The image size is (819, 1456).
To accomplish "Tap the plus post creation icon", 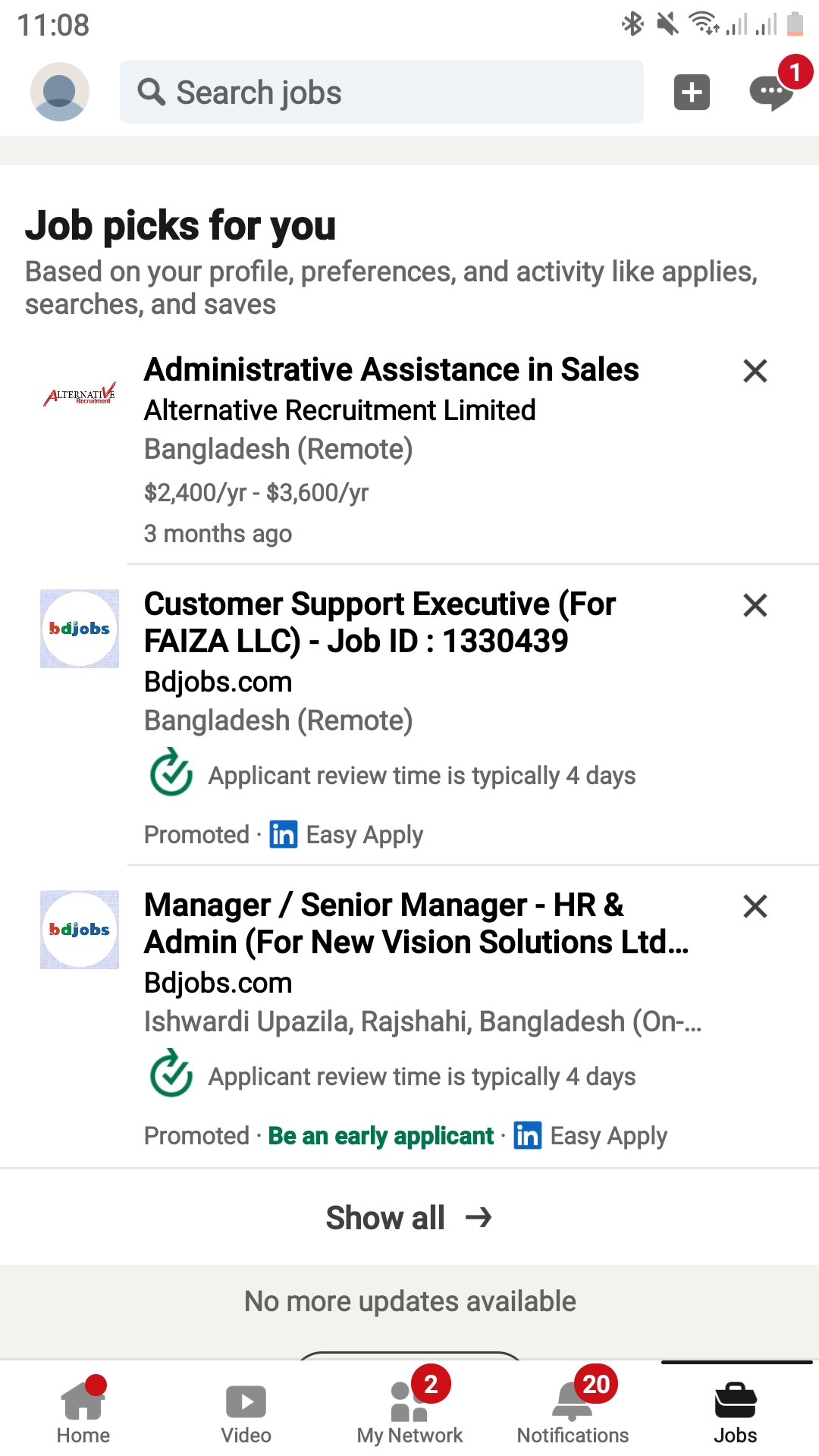I will coord(692,93).
